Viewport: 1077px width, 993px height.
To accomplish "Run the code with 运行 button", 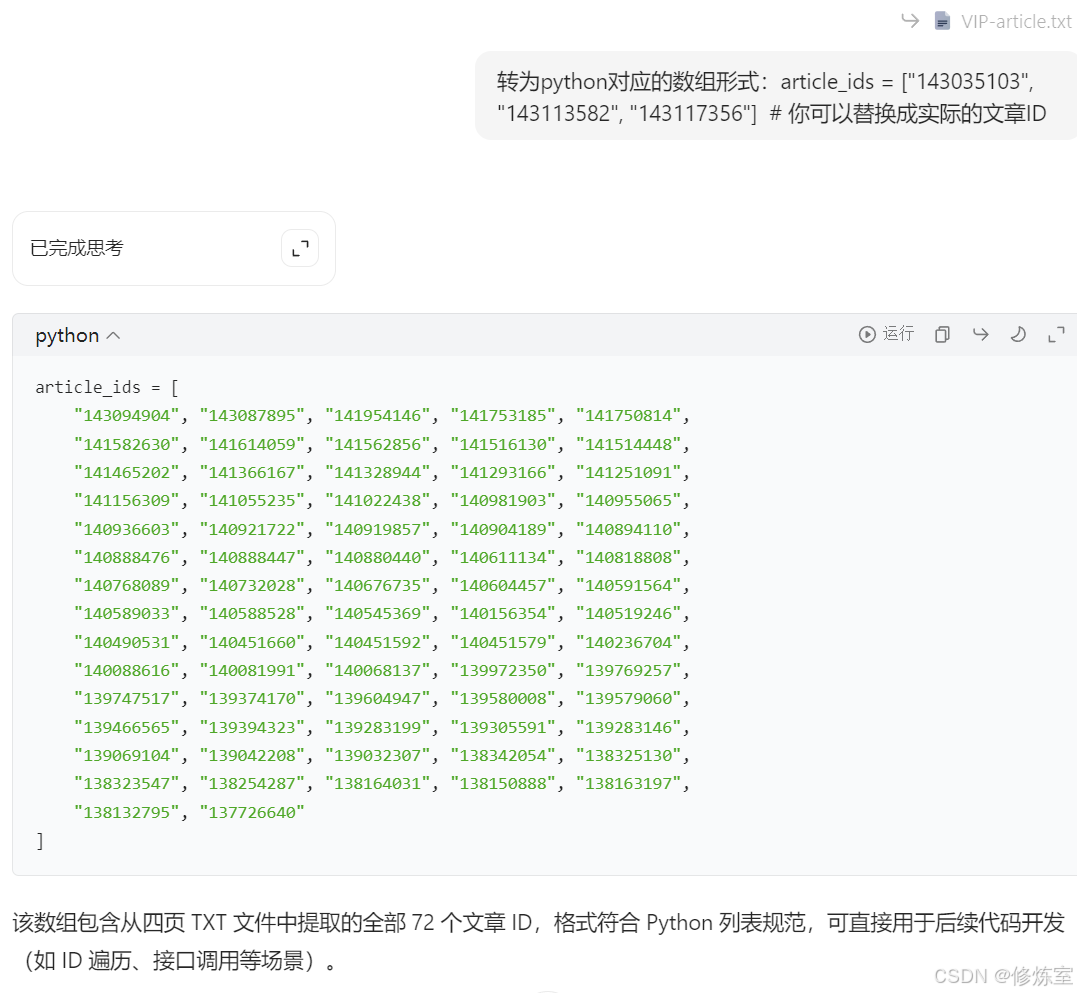I will (x=886, y=334).
